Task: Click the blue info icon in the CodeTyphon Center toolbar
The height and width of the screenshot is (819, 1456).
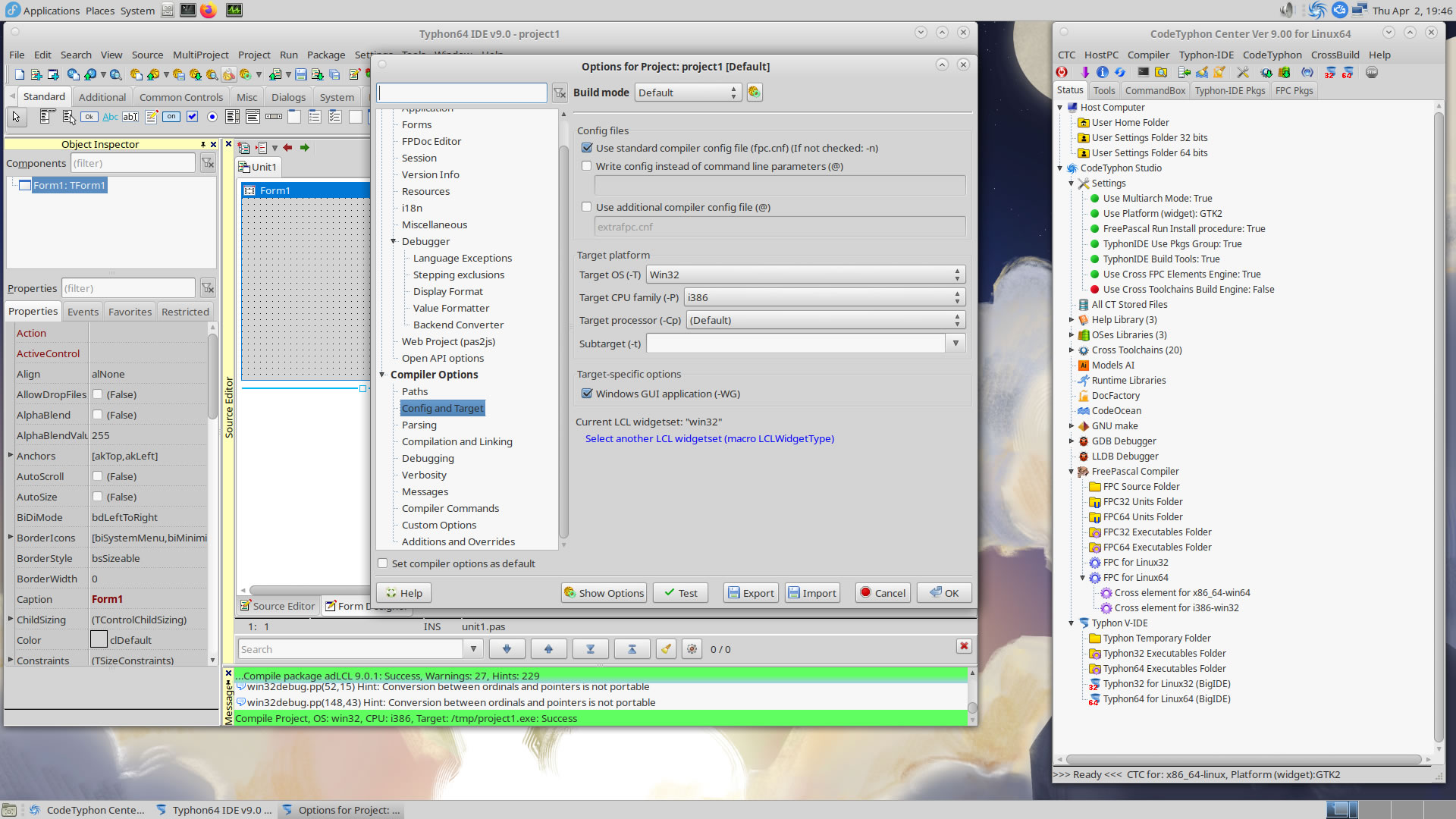Action: [x=1102, y=73]
